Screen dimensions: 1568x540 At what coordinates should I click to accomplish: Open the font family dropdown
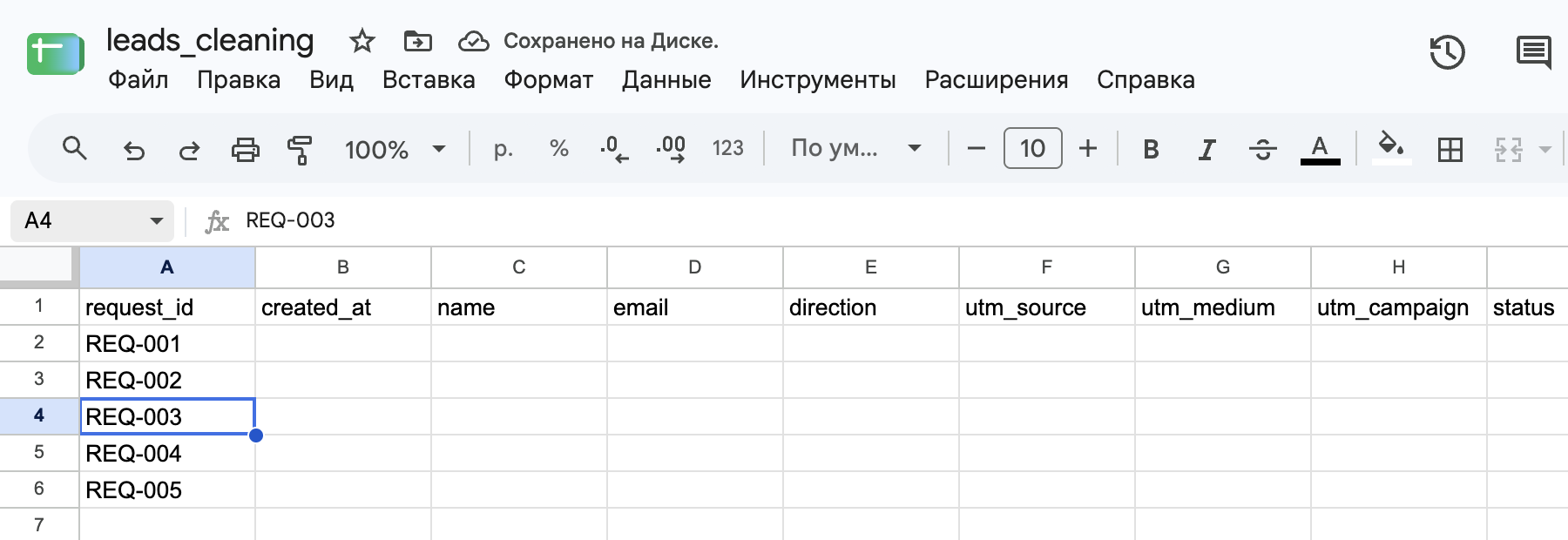855,149
